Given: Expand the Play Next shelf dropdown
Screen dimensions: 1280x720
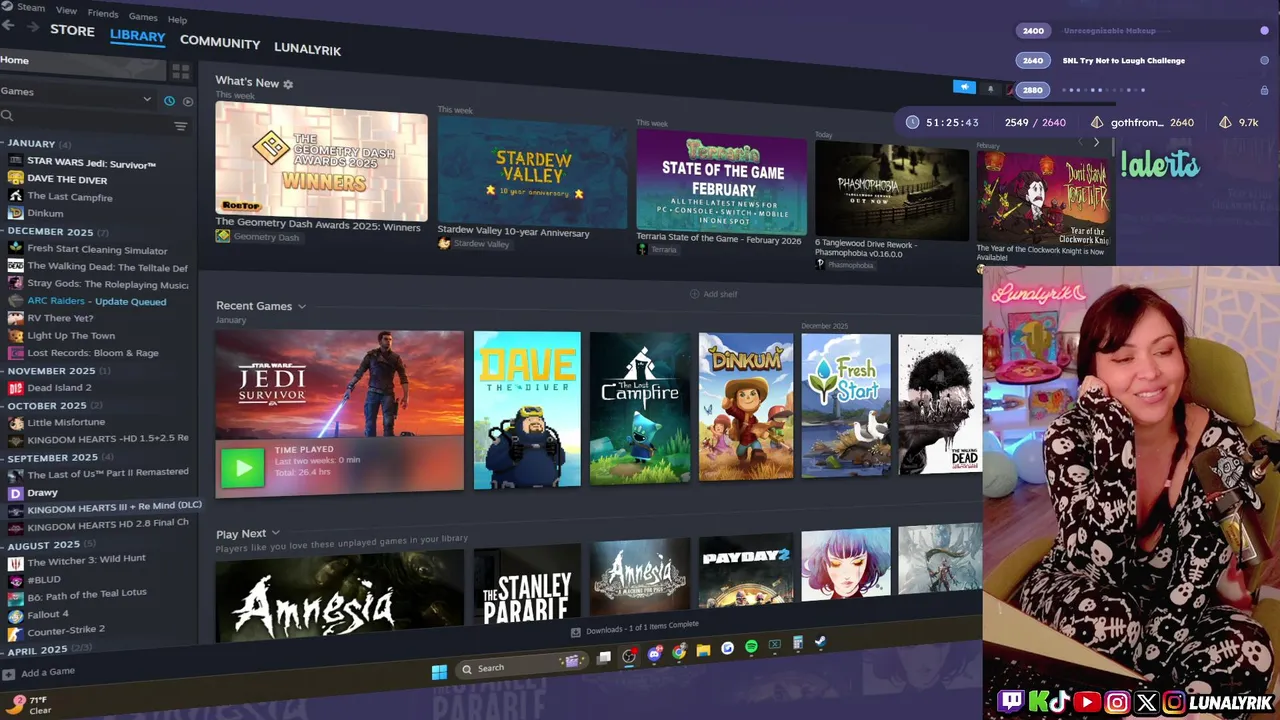Looking at the screenshot, I should click(275, 533).
